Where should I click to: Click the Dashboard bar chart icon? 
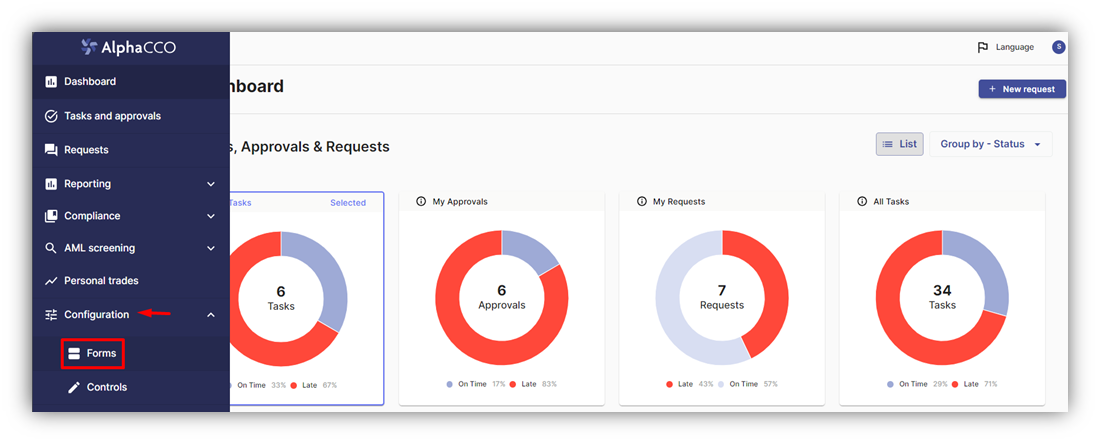click(x=51, y=82)
